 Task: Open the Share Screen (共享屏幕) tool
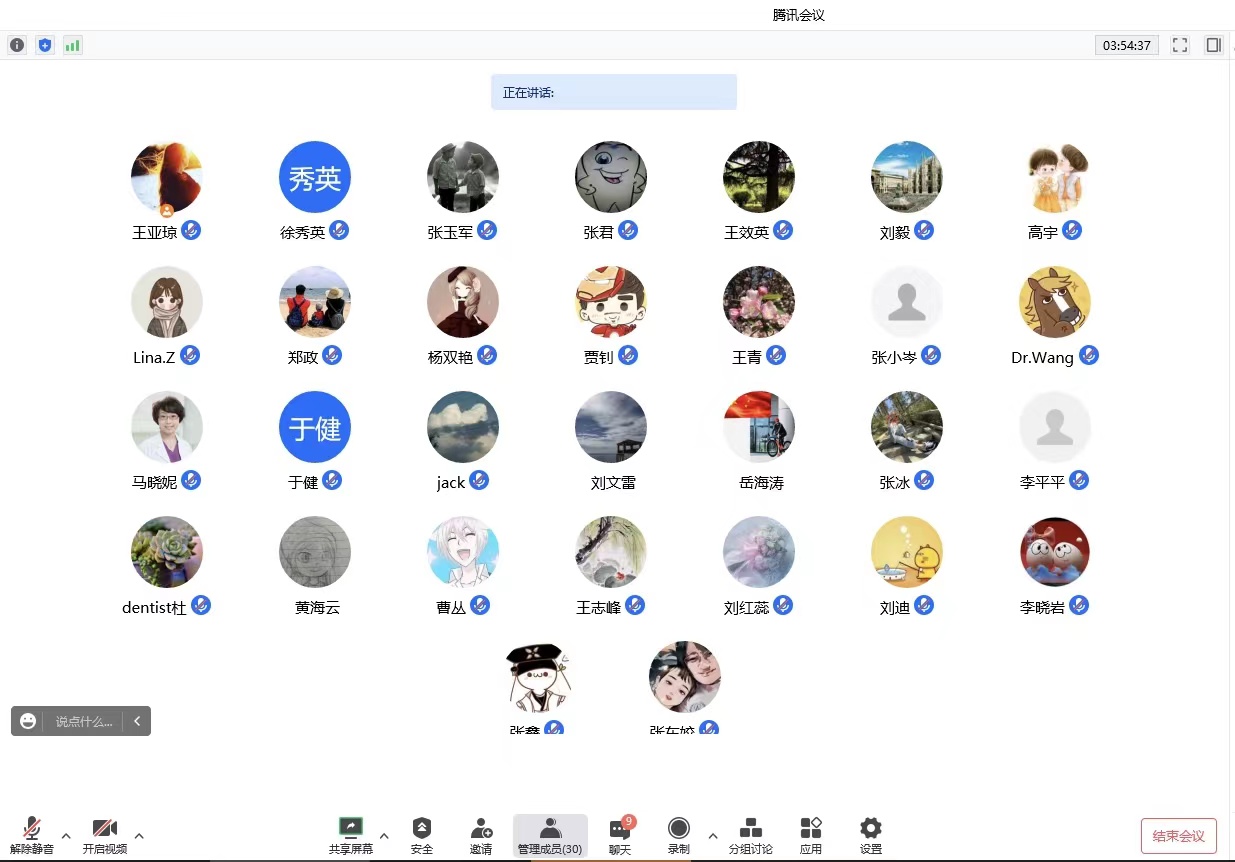[351, 835]
